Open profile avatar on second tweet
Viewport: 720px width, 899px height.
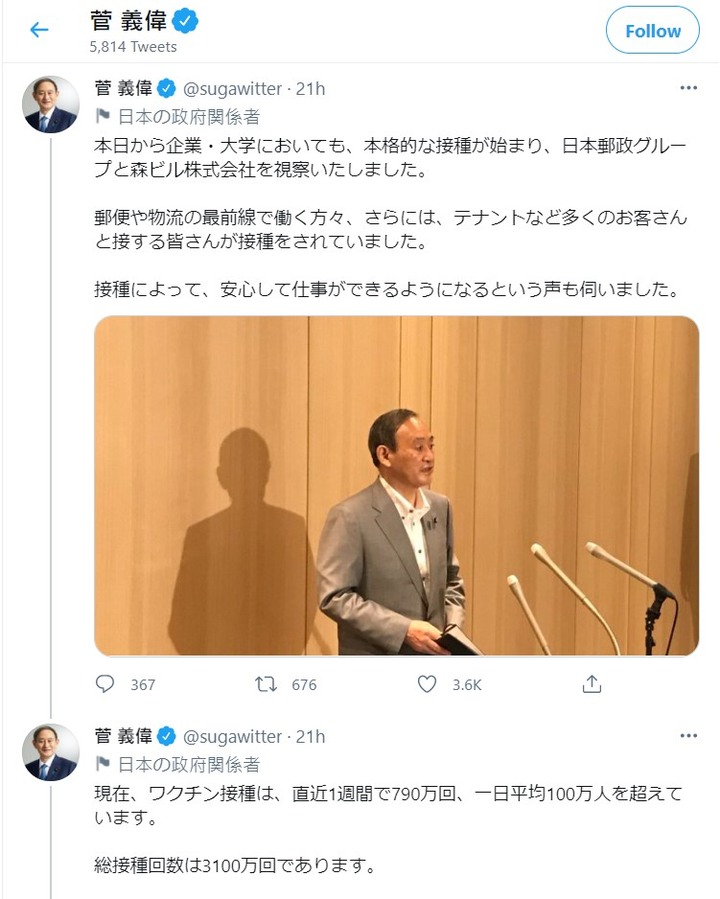point(50,752)
